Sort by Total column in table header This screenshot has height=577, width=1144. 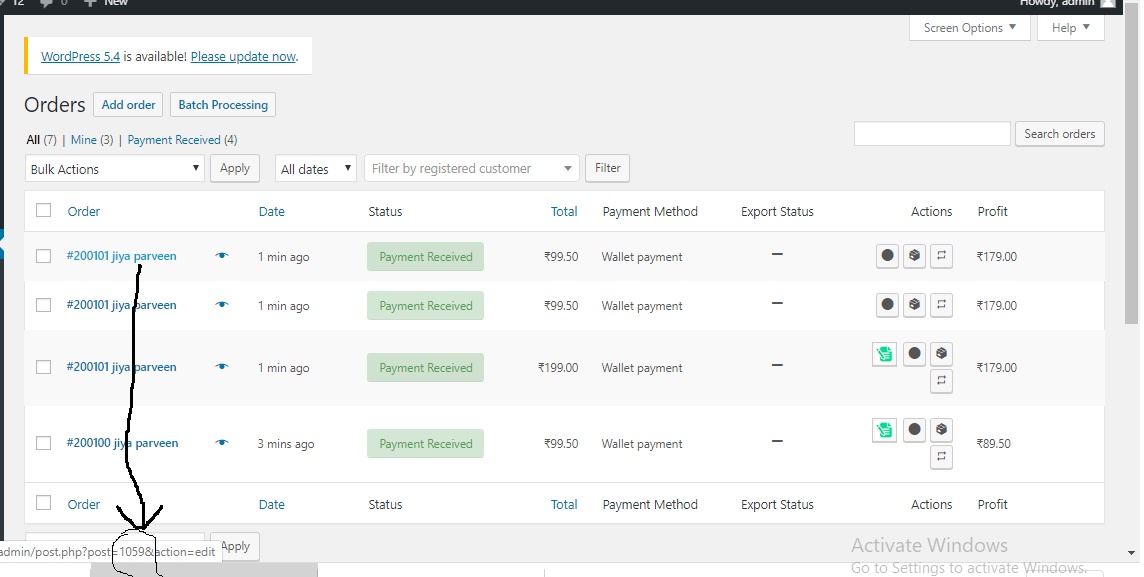[564, 212]
